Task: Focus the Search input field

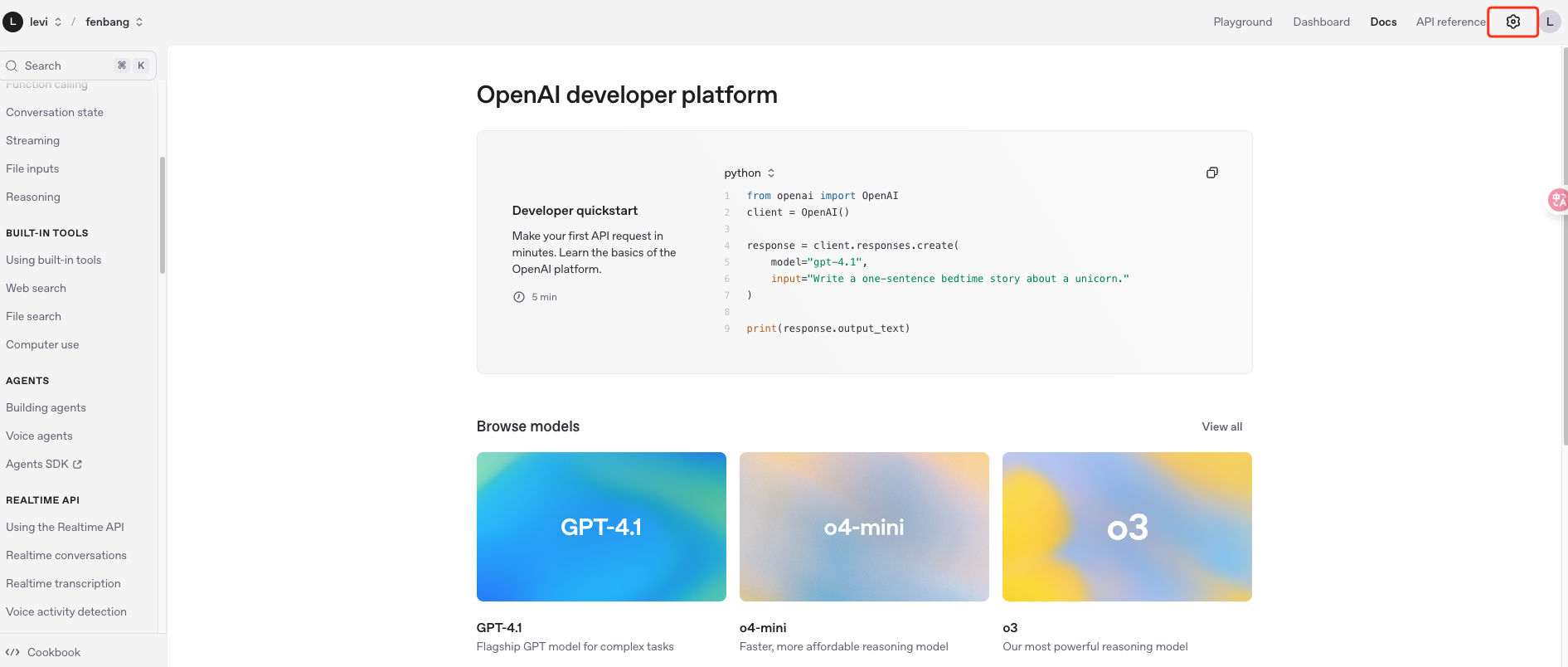Action: pyautogui.click(x=79, y=66)
